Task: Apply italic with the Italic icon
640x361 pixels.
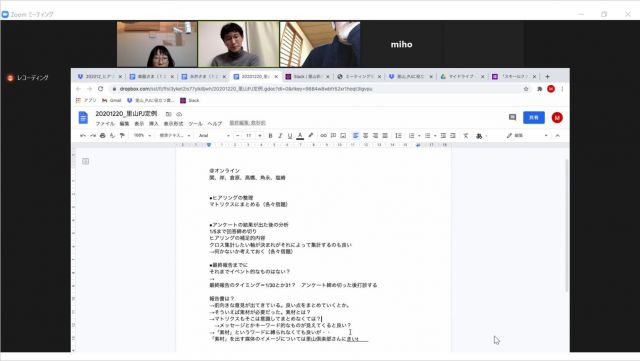Action: pos(280,136)
